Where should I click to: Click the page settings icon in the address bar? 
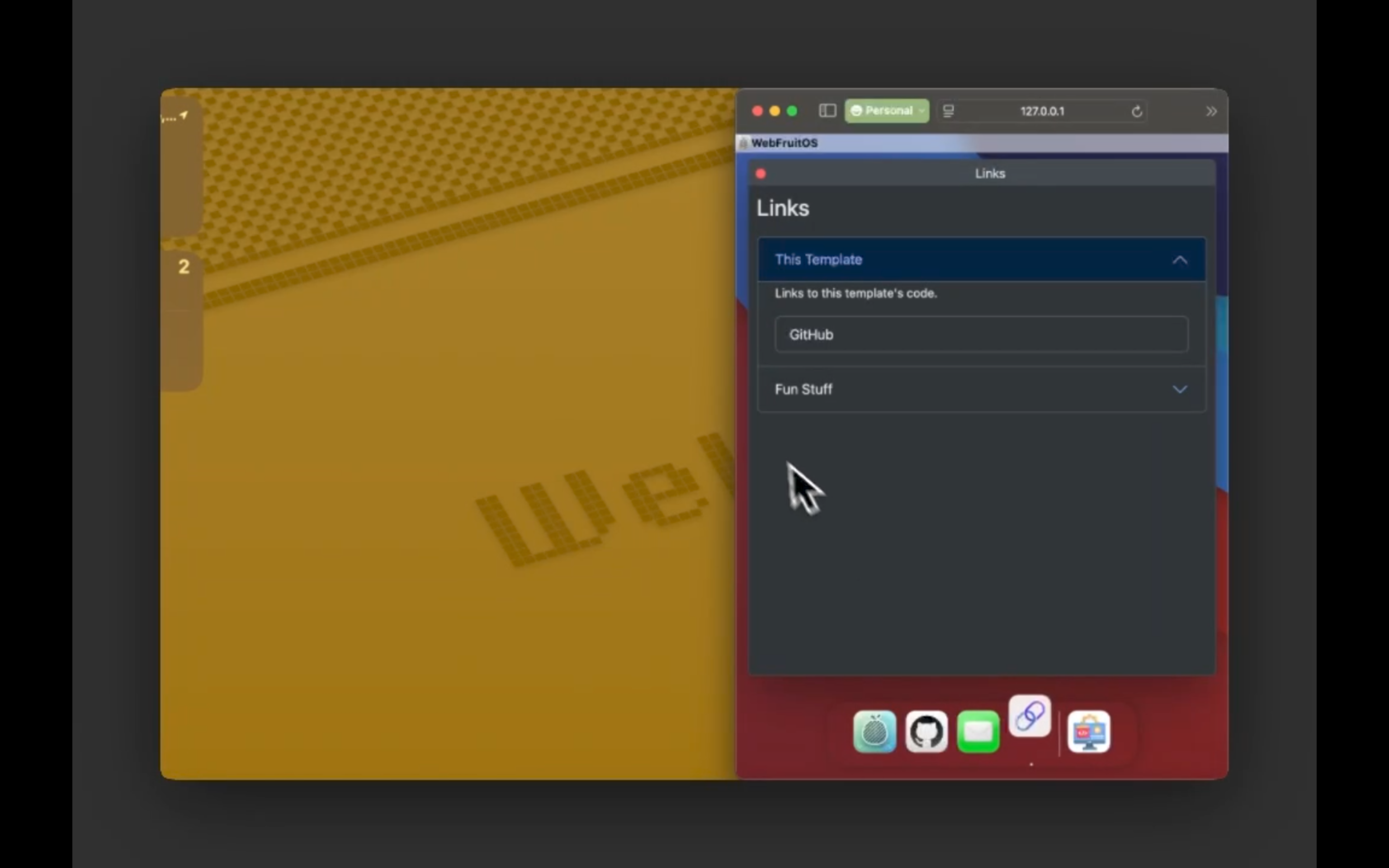click(x=948, y=111)
